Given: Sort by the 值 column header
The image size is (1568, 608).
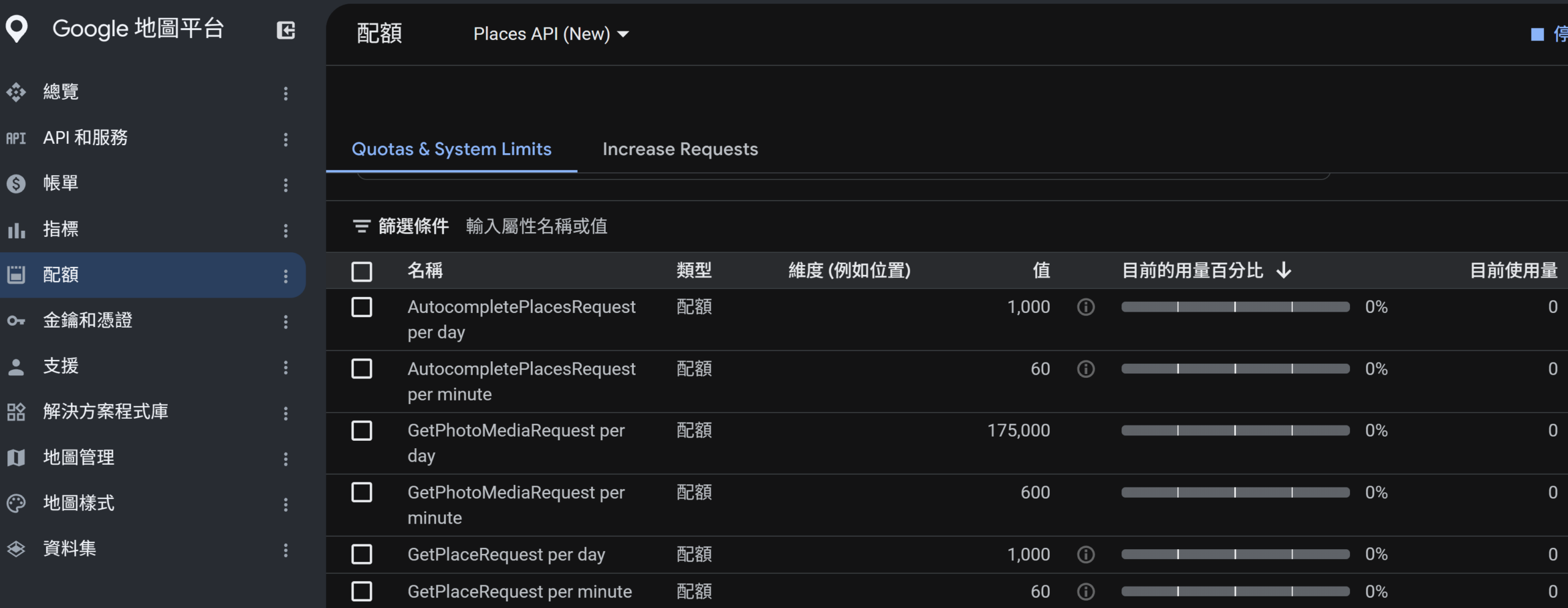Looking at the screenshot, I should pos(1041,270).
